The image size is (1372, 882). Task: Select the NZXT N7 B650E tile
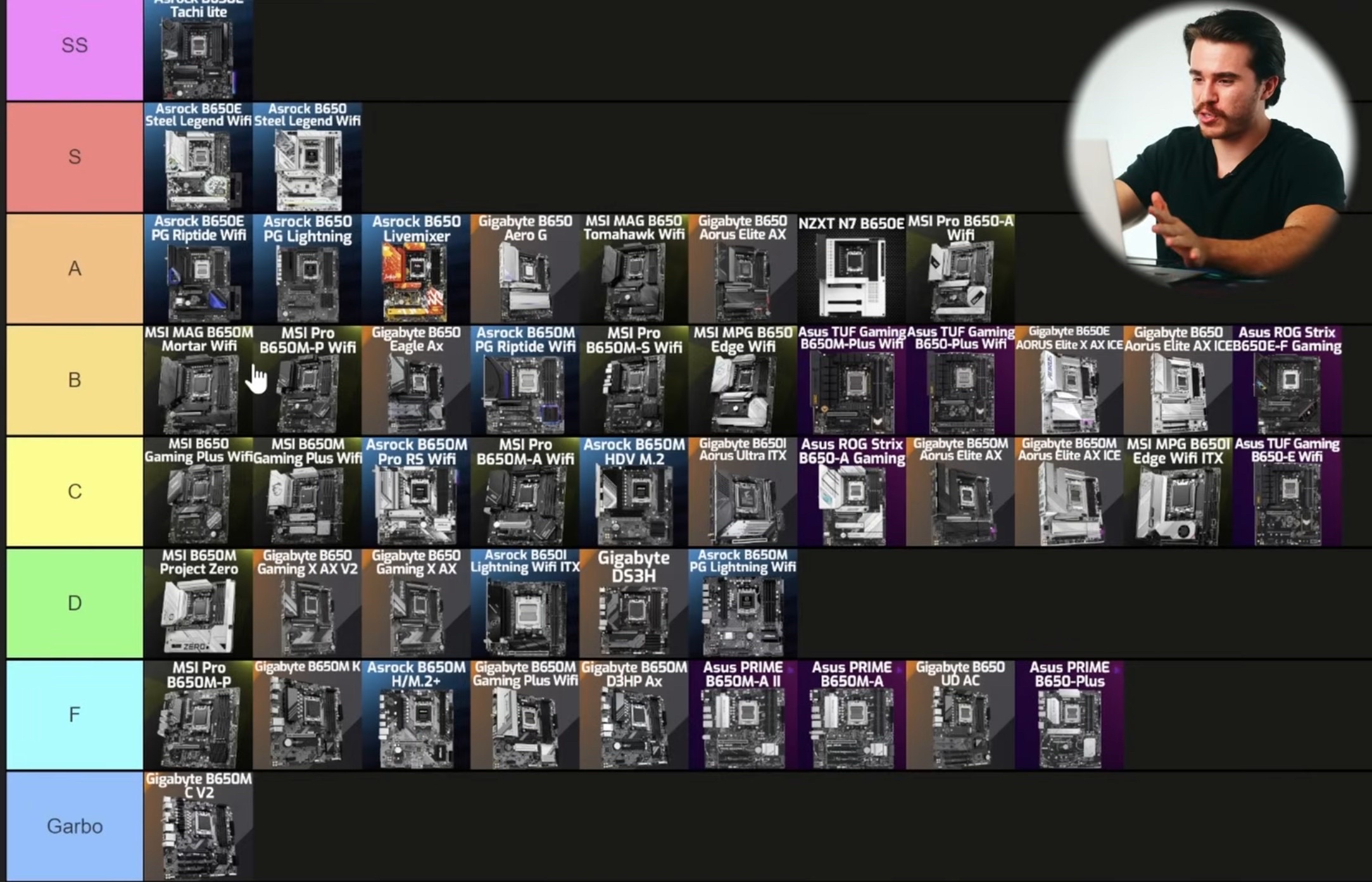852,268
